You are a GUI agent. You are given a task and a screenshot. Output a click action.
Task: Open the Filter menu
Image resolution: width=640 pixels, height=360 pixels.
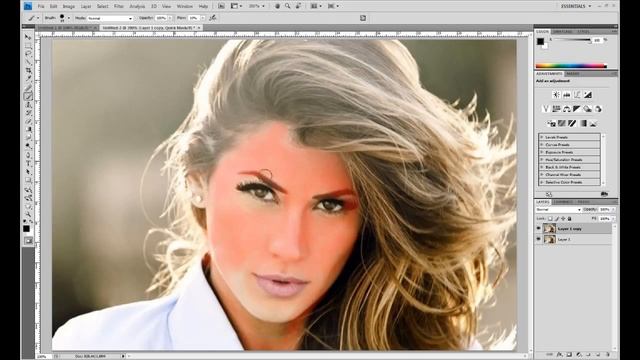coord(118,6)
